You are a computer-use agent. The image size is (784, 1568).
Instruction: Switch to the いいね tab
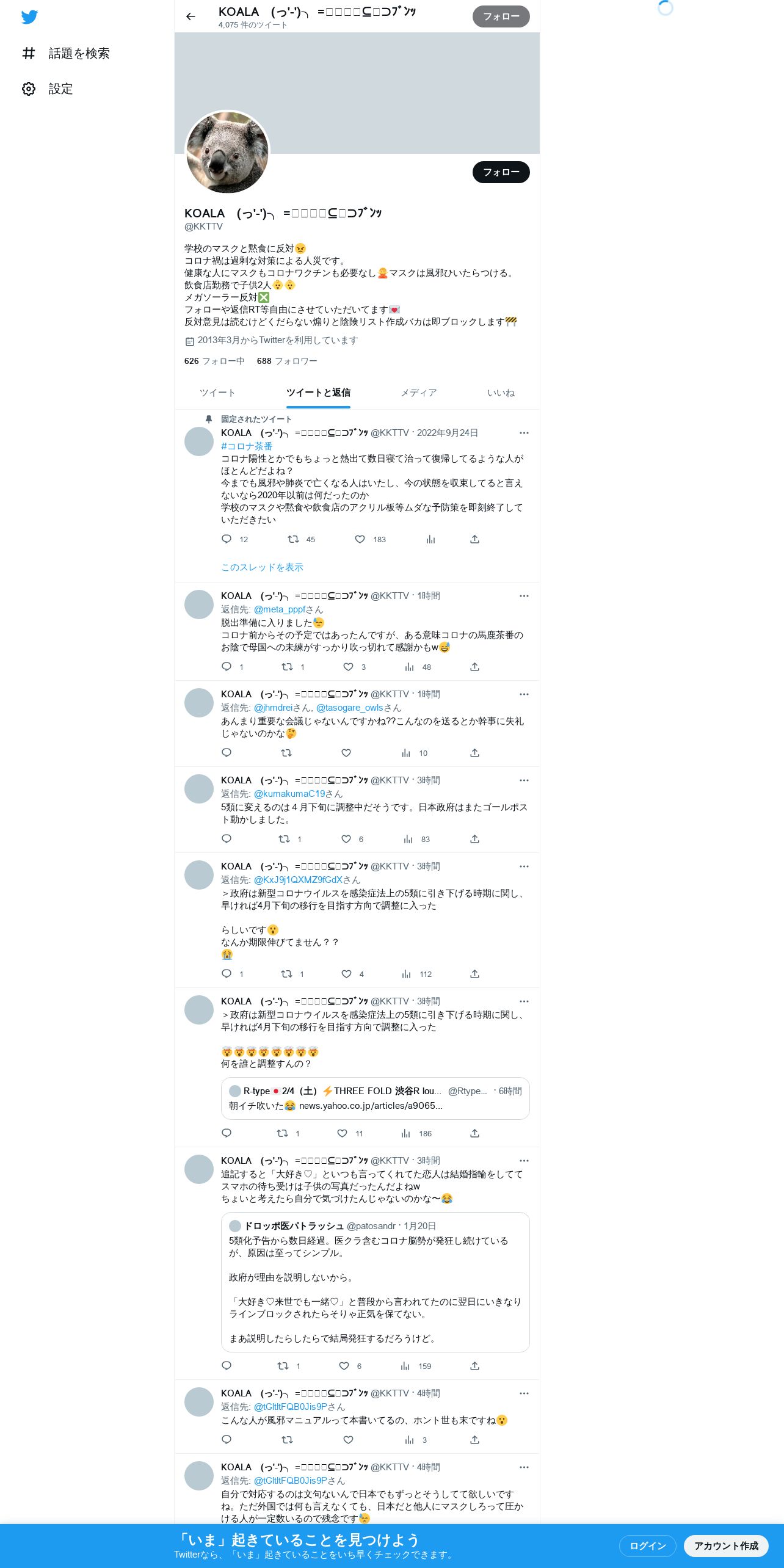pos(501,393)
